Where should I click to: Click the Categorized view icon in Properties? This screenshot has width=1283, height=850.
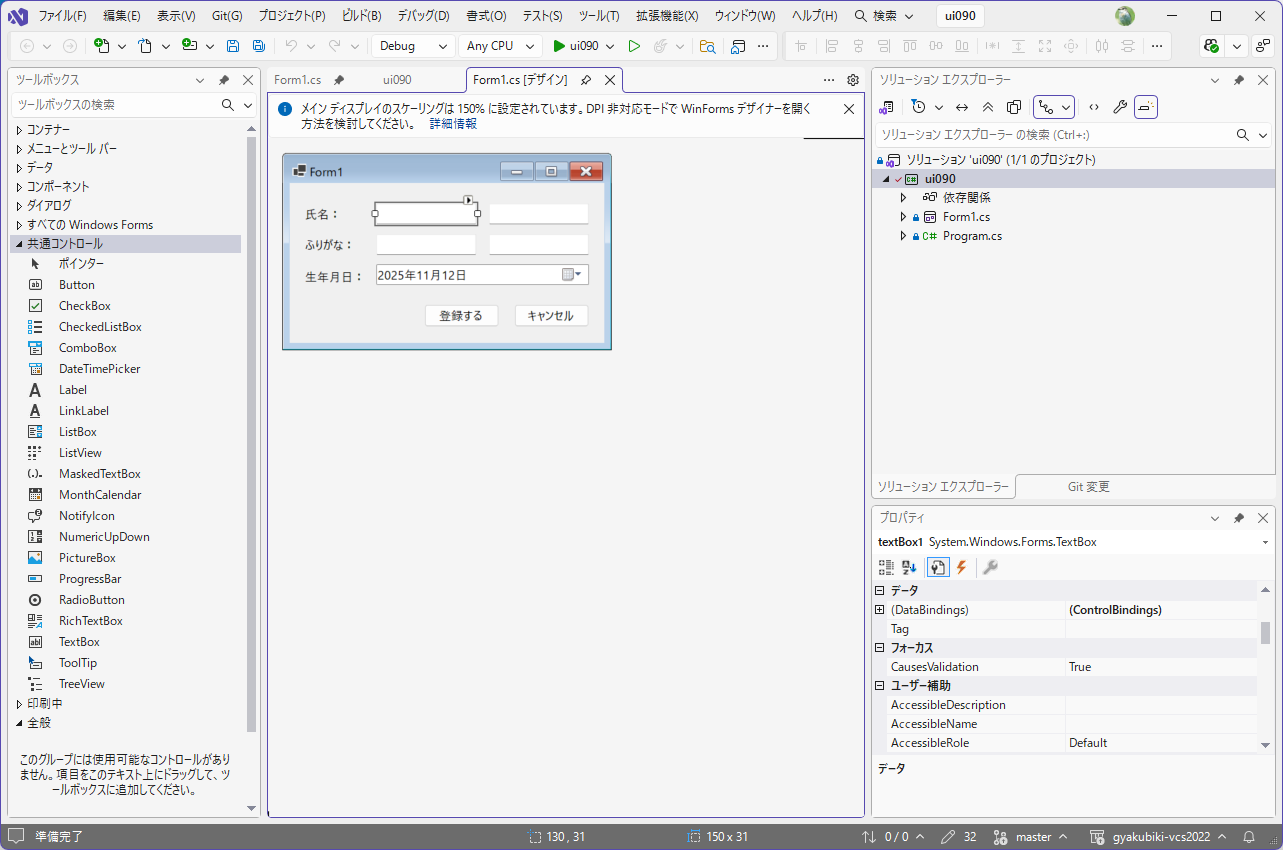(886, 568)
